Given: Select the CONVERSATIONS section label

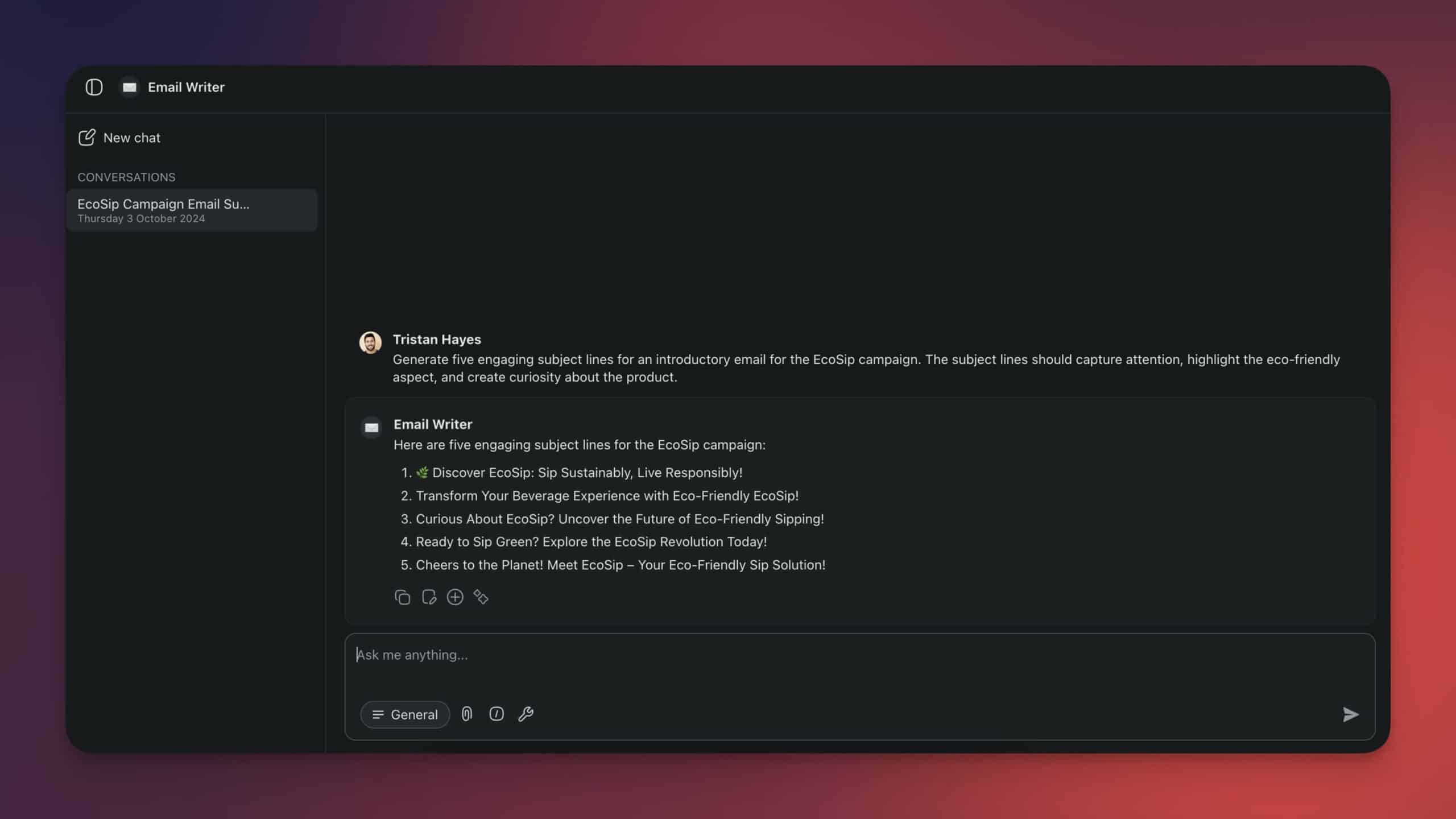Looking at the screenshot, I should click(x=126, y=178).
